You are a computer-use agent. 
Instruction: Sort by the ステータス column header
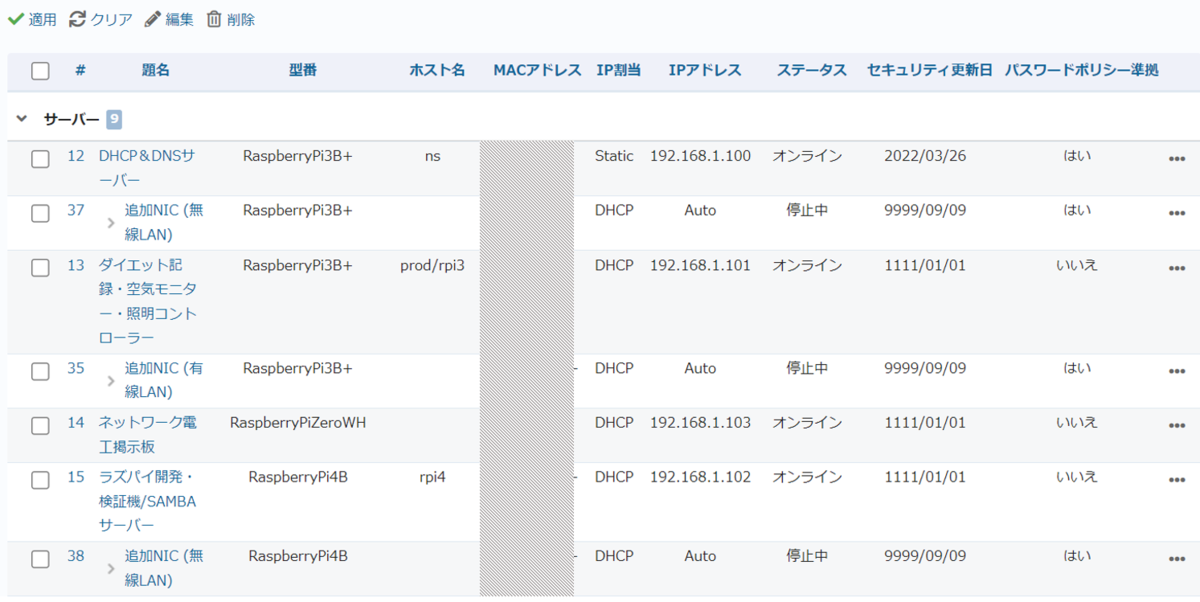[812, 70]
